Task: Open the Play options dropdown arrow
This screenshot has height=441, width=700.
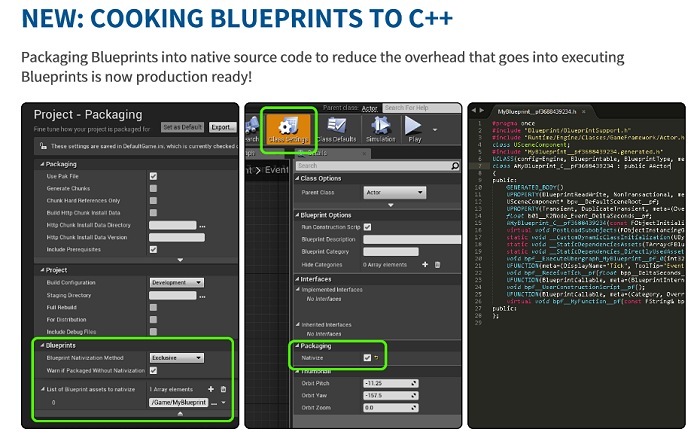Action: (x=435, y=130)
